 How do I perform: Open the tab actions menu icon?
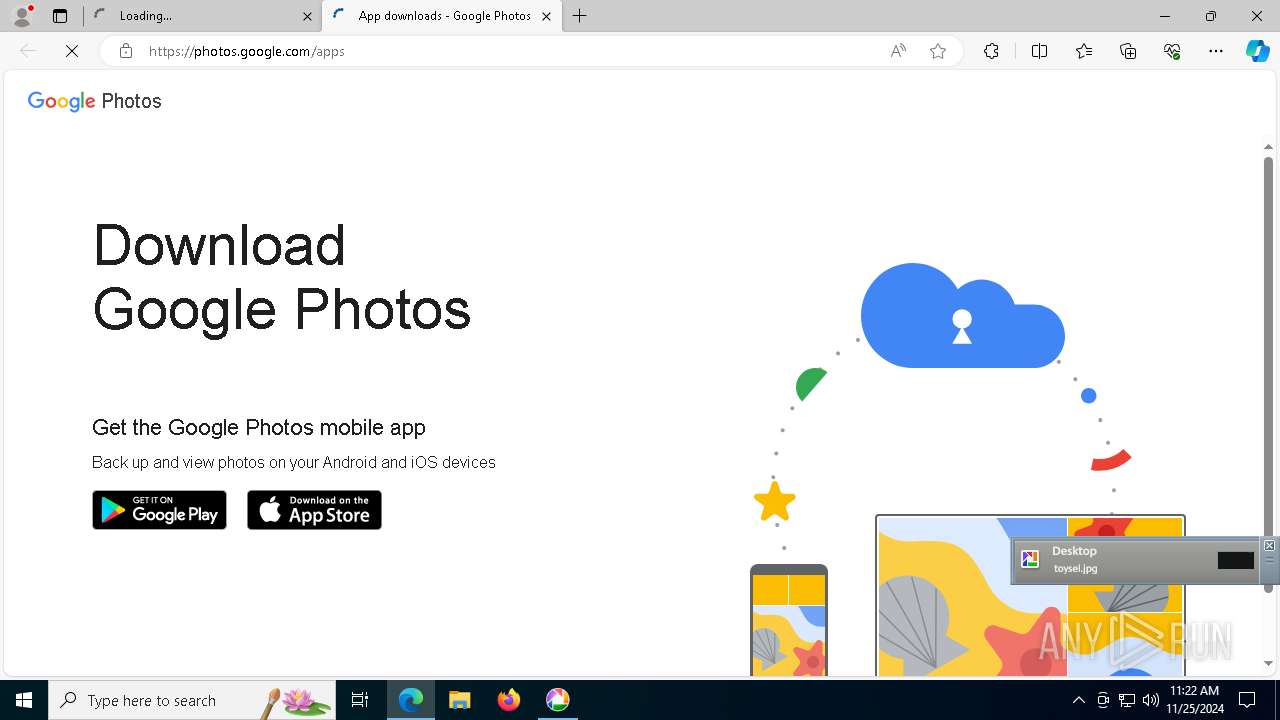[x=60, y=16]
